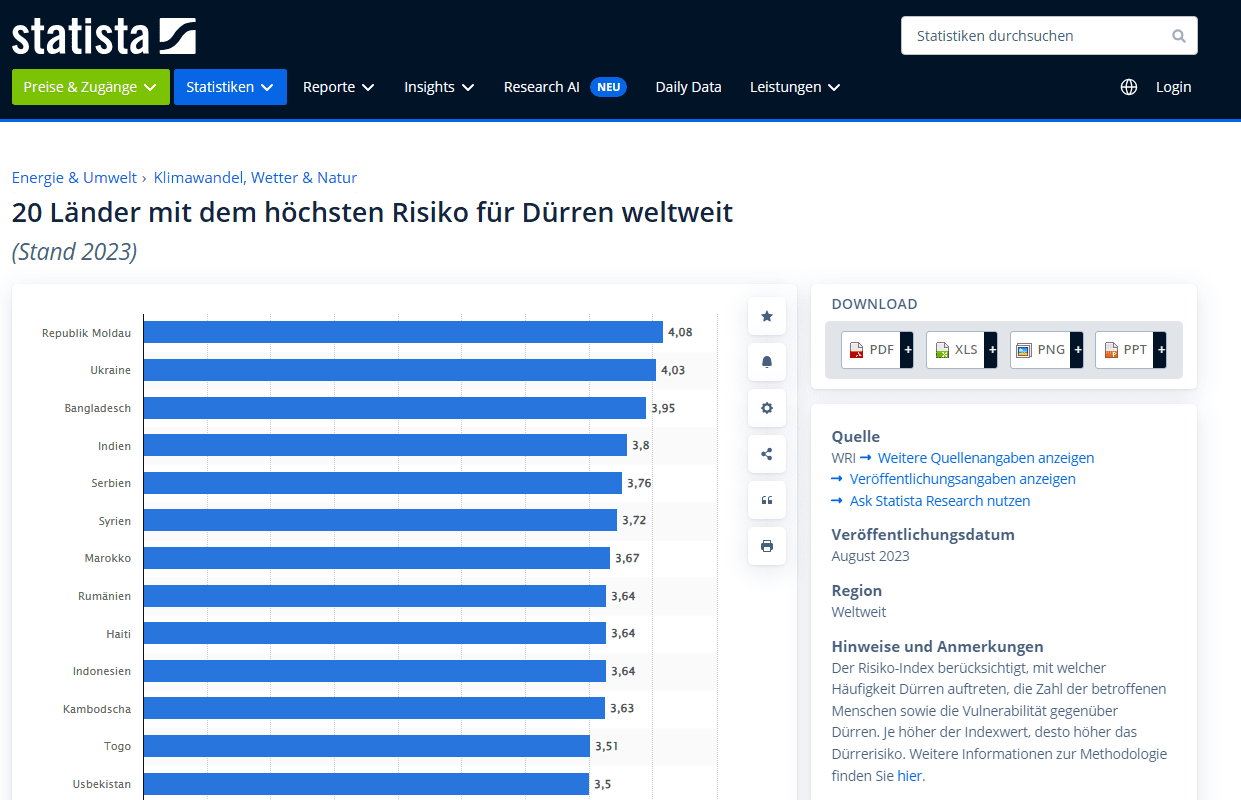
Task: Expand the Reporte menu
Action: click(339, 87)
